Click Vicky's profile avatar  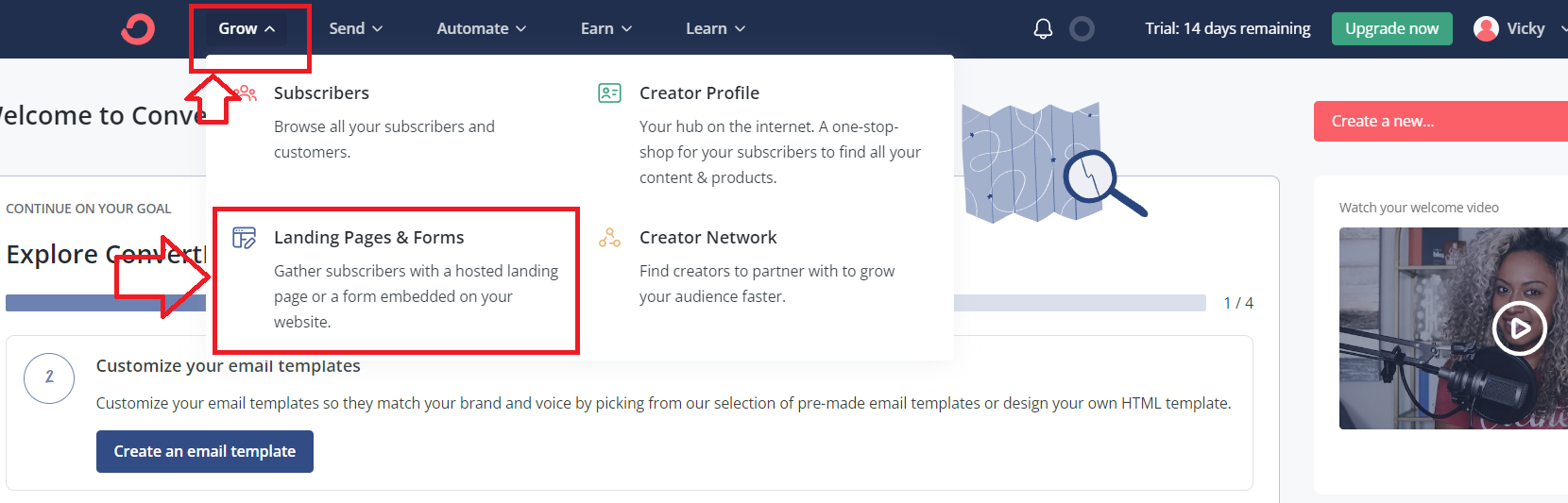pyautogui.click(x=1486, y=29)
